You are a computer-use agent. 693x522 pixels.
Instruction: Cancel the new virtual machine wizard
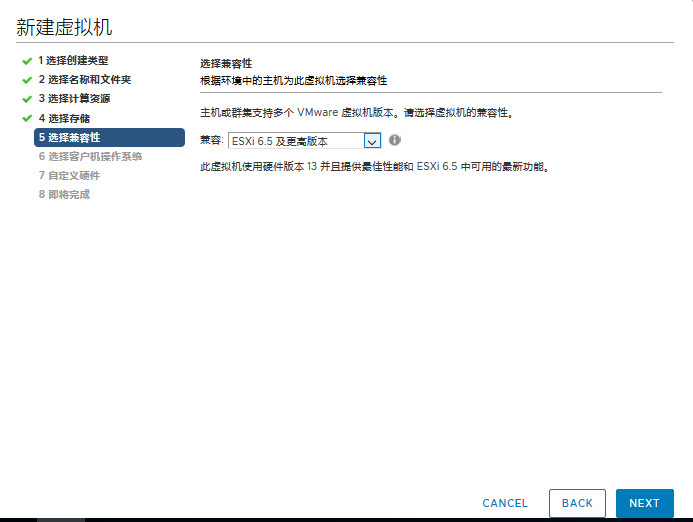coord(505,503)
